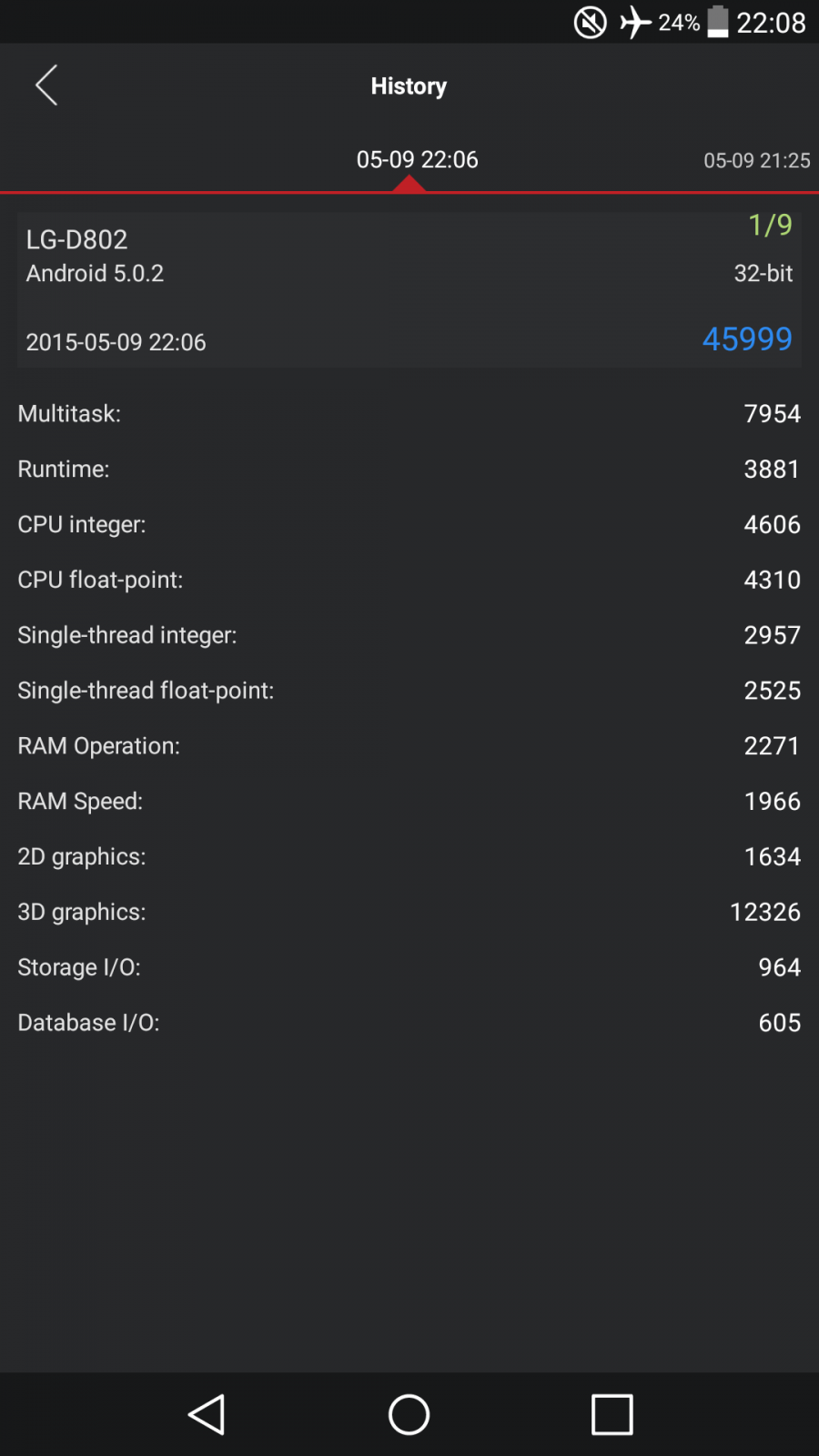The image size is (819, 1456).
Task: Open the Android back navigation button
Action: click(x=207, y=1414)
